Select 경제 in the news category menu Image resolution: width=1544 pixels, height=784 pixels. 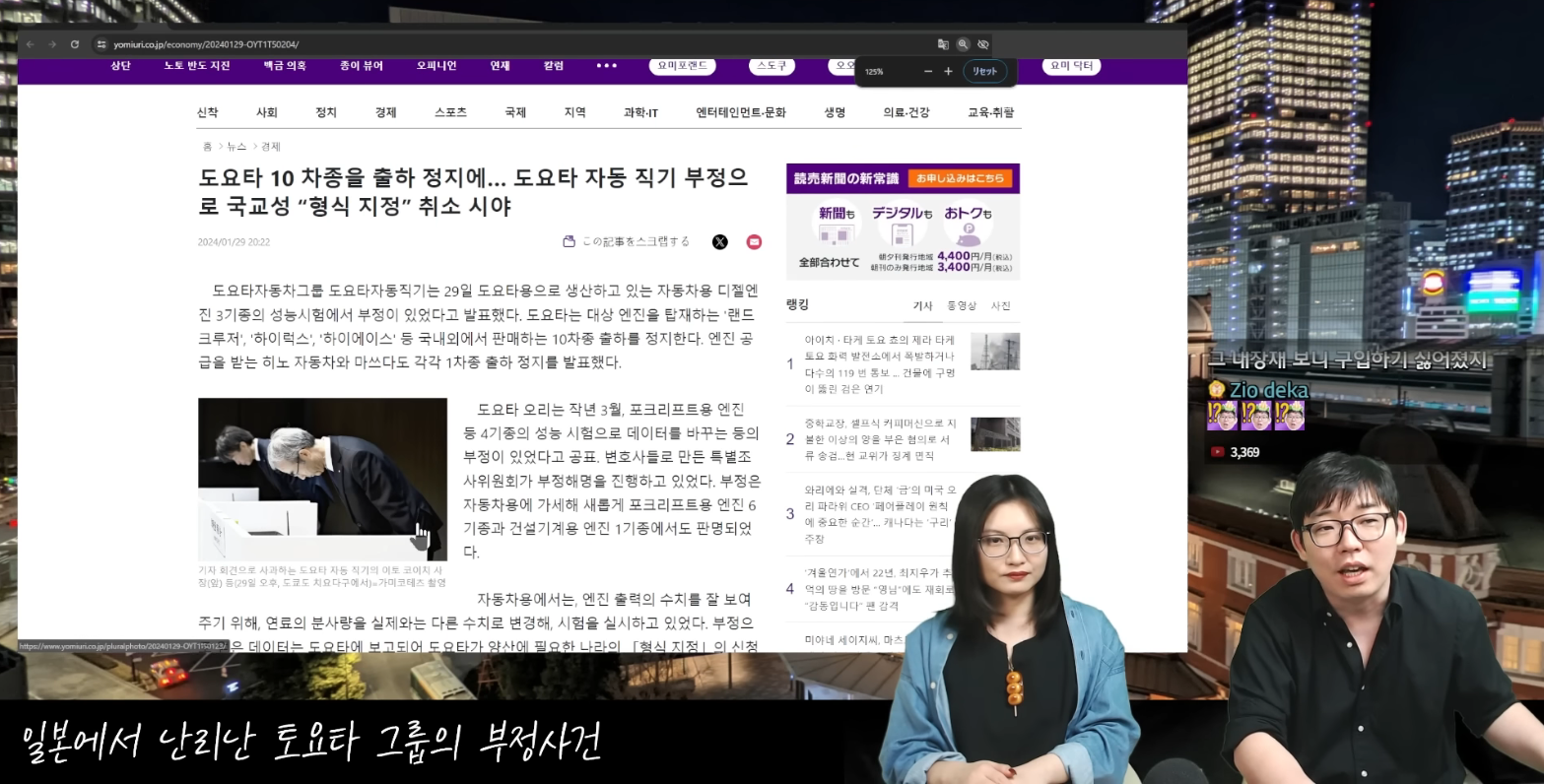(x=384, y=112)
